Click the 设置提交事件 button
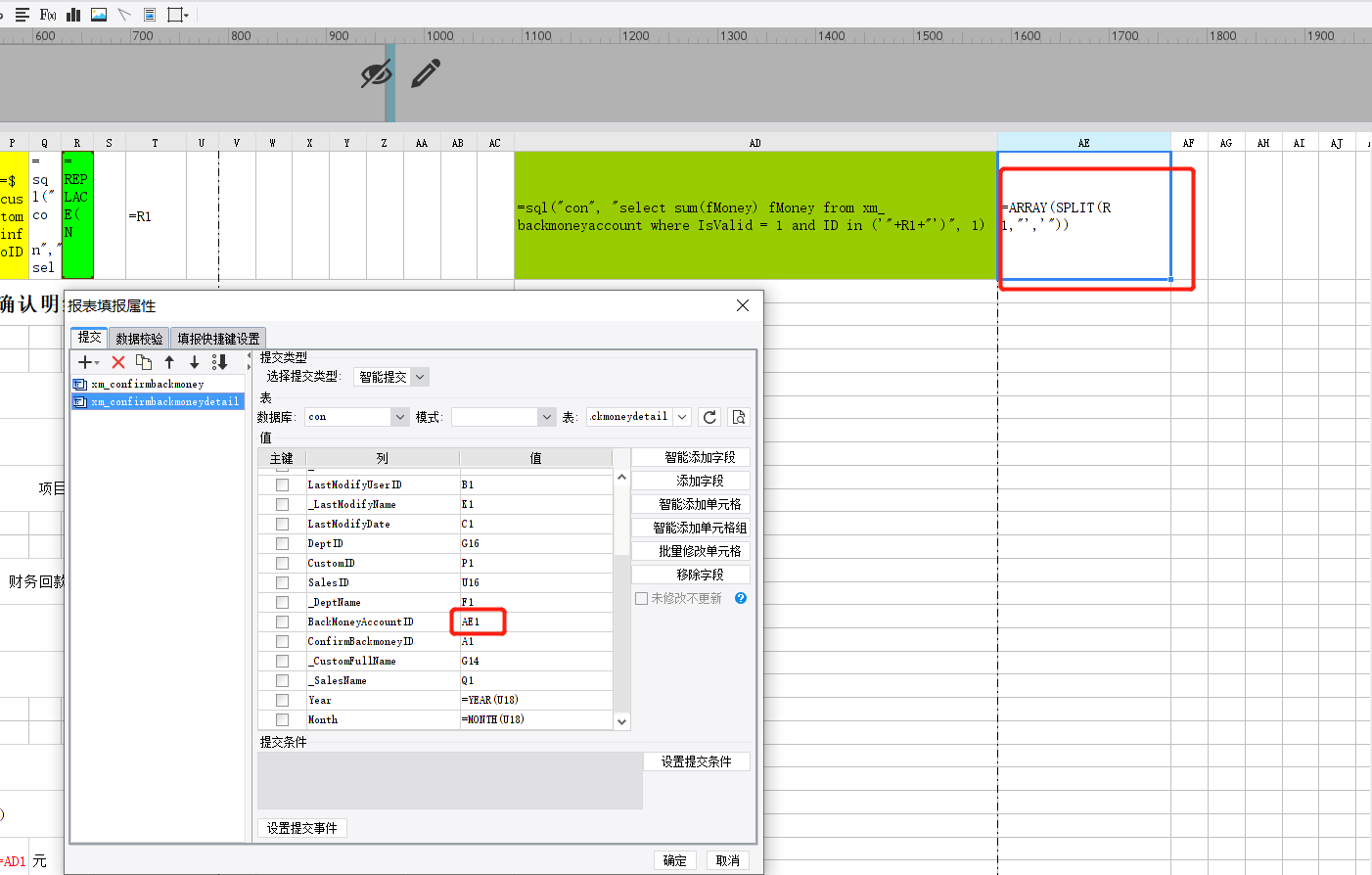Screen dimensions: 1372x875 click(302, 828)
